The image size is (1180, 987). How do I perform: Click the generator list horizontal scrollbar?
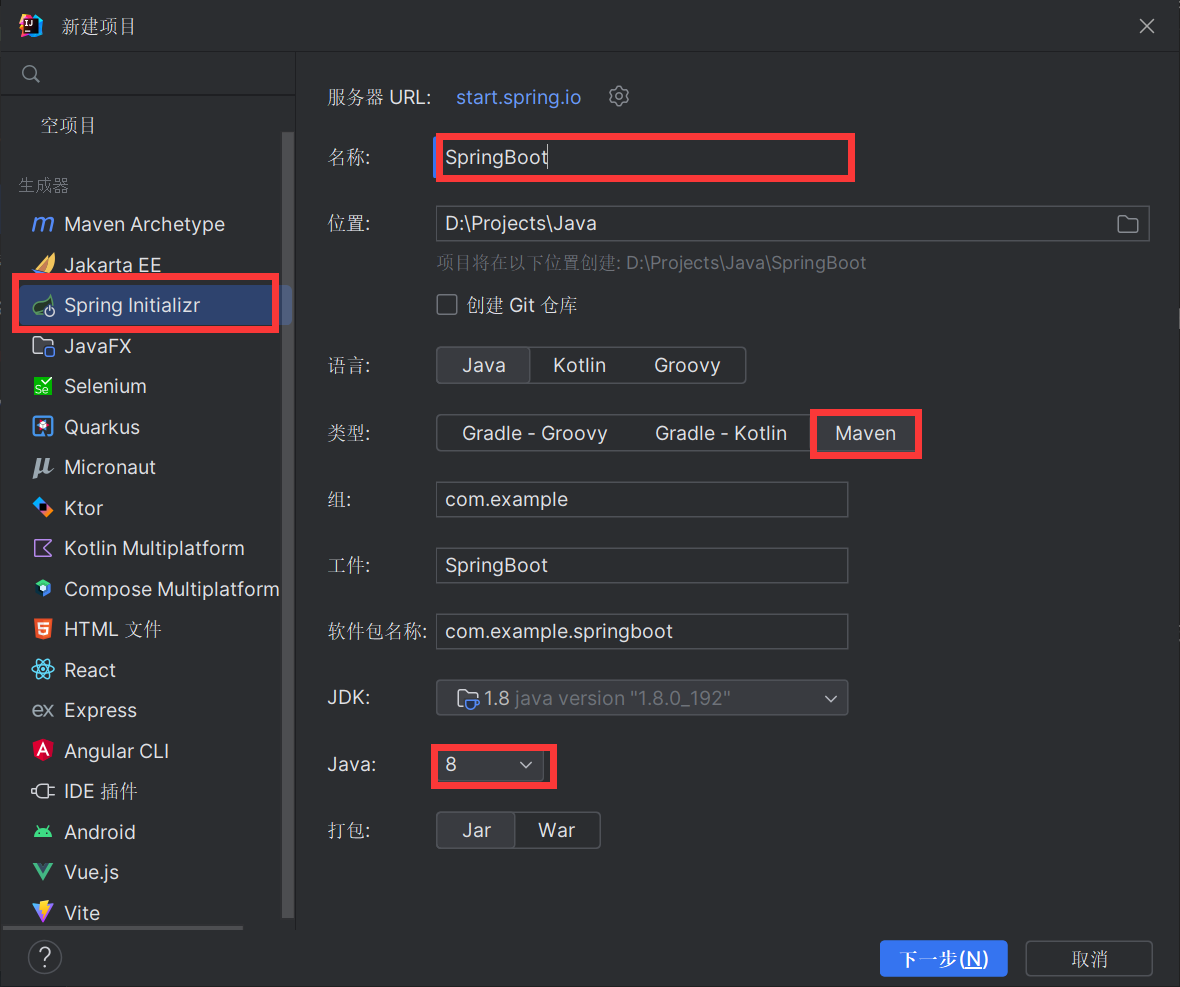pos(123,928)
